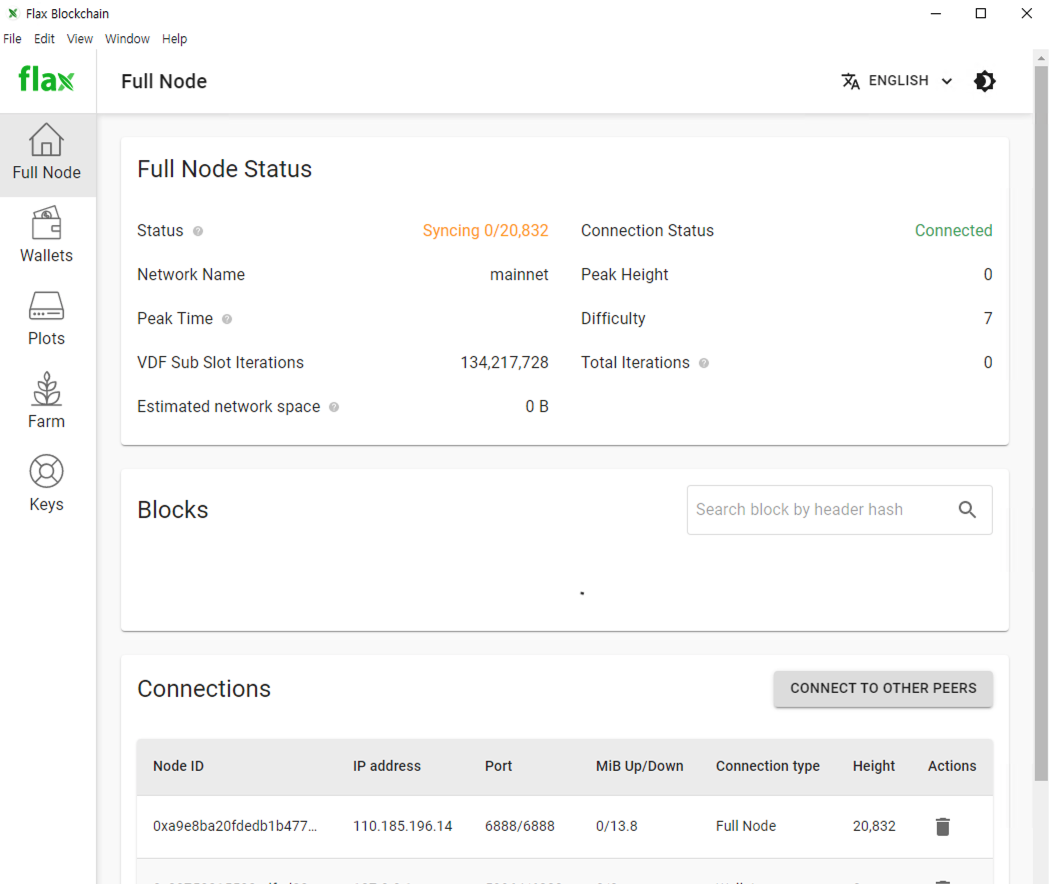The width and height of the screenshot is (1049, 884).
Task: Open the File menu
Action: point(12,39)
